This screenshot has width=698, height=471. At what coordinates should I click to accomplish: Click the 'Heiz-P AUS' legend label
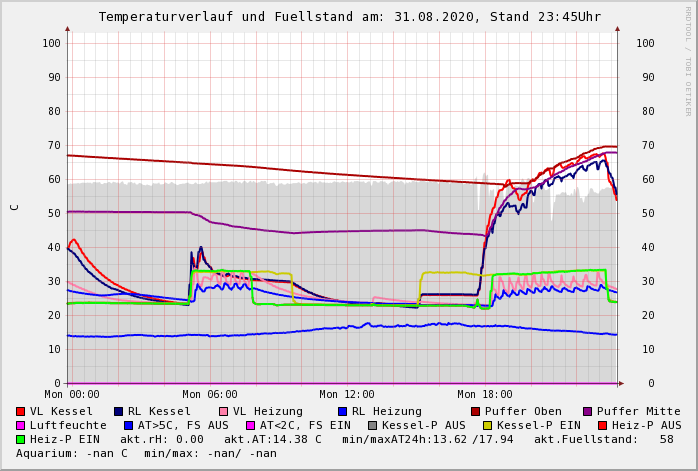tap(646, 425)
